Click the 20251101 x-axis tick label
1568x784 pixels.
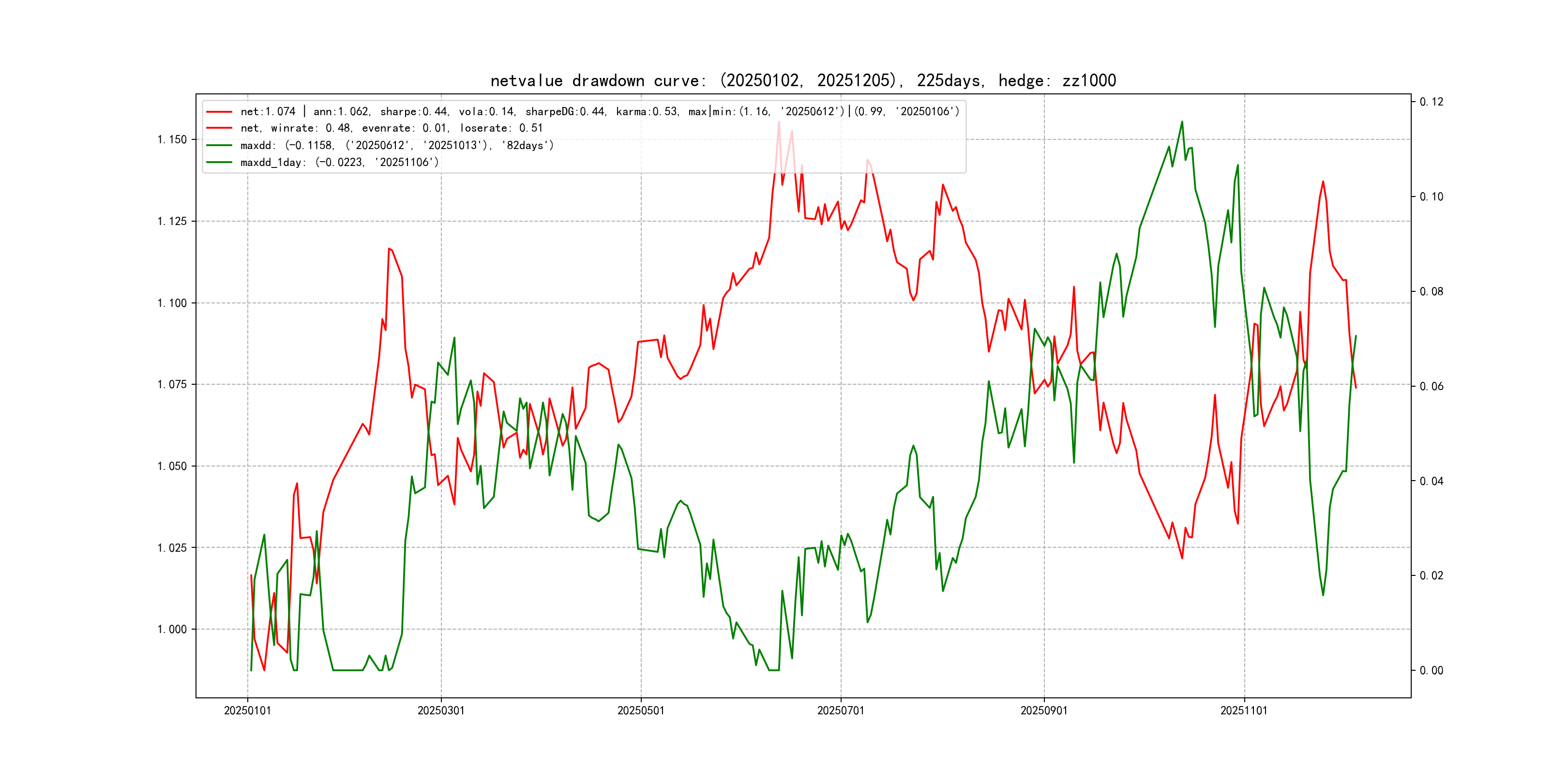1244,711
